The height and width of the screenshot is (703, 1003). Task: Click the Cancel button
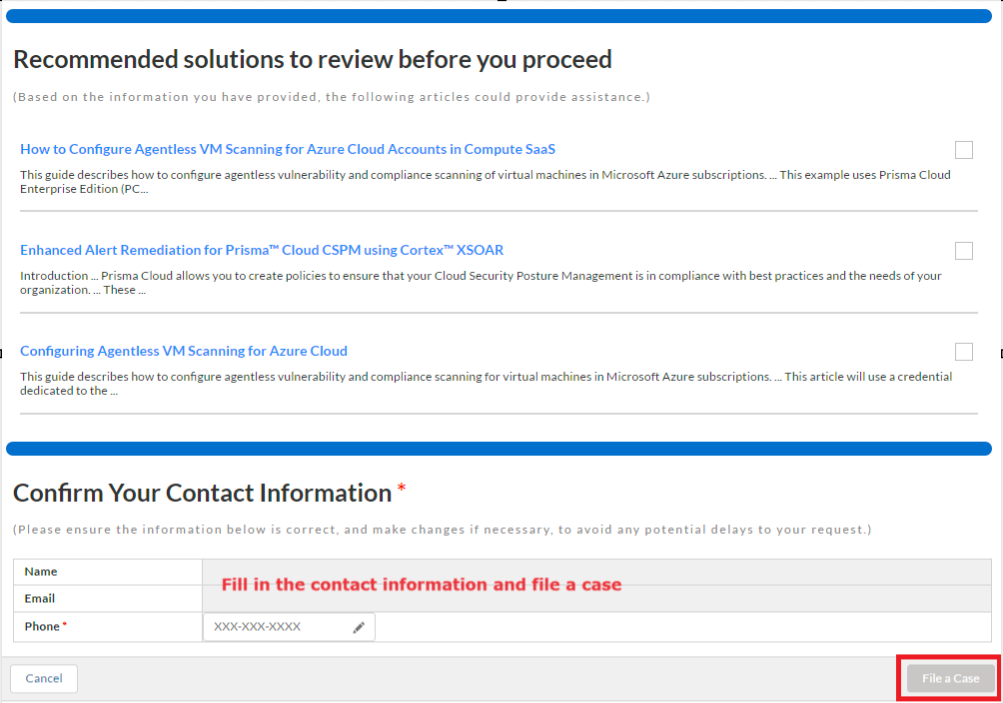tap(44, 678)
